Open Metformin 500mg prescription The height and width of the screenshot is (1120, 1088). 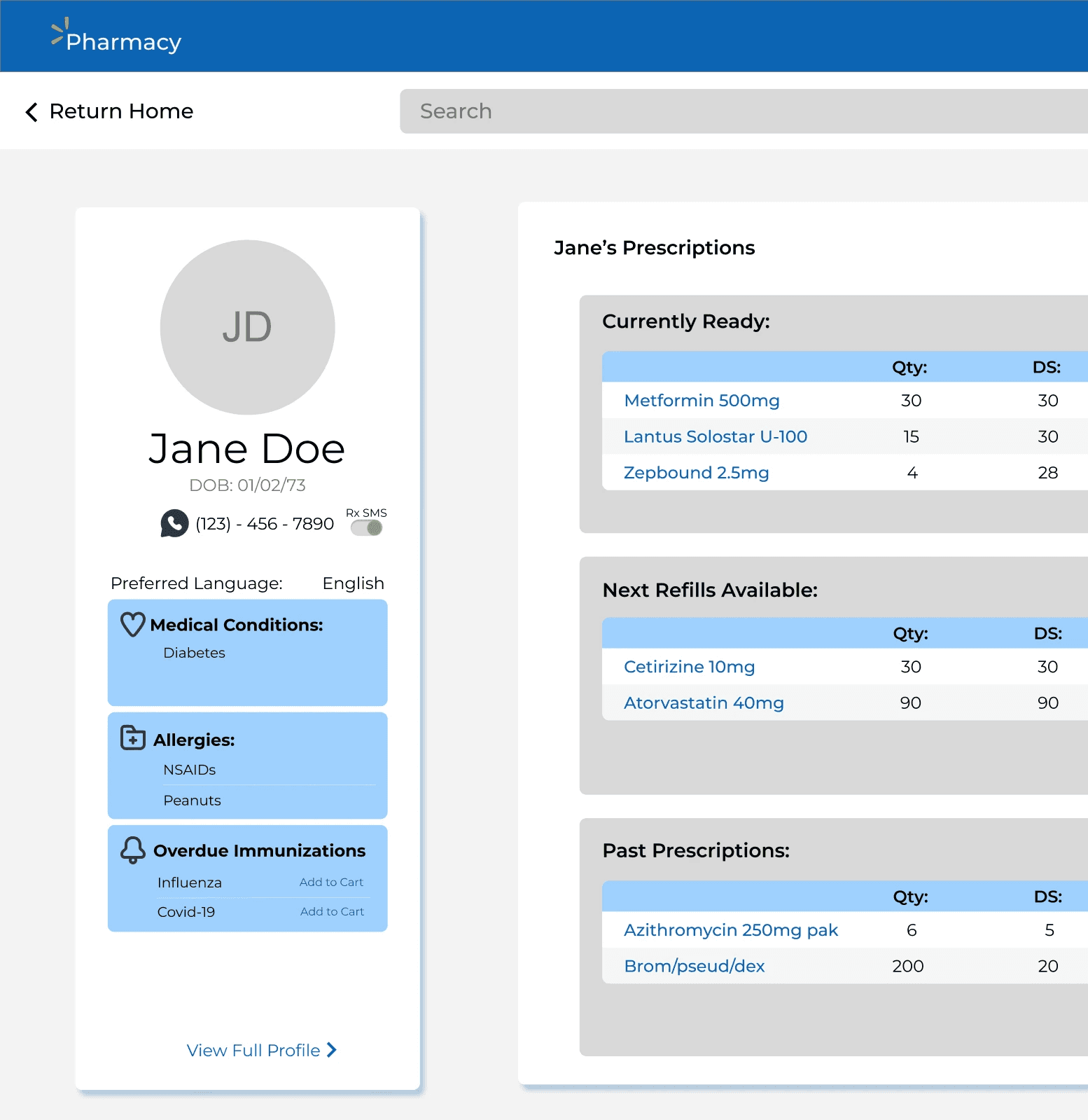[702, 401]
